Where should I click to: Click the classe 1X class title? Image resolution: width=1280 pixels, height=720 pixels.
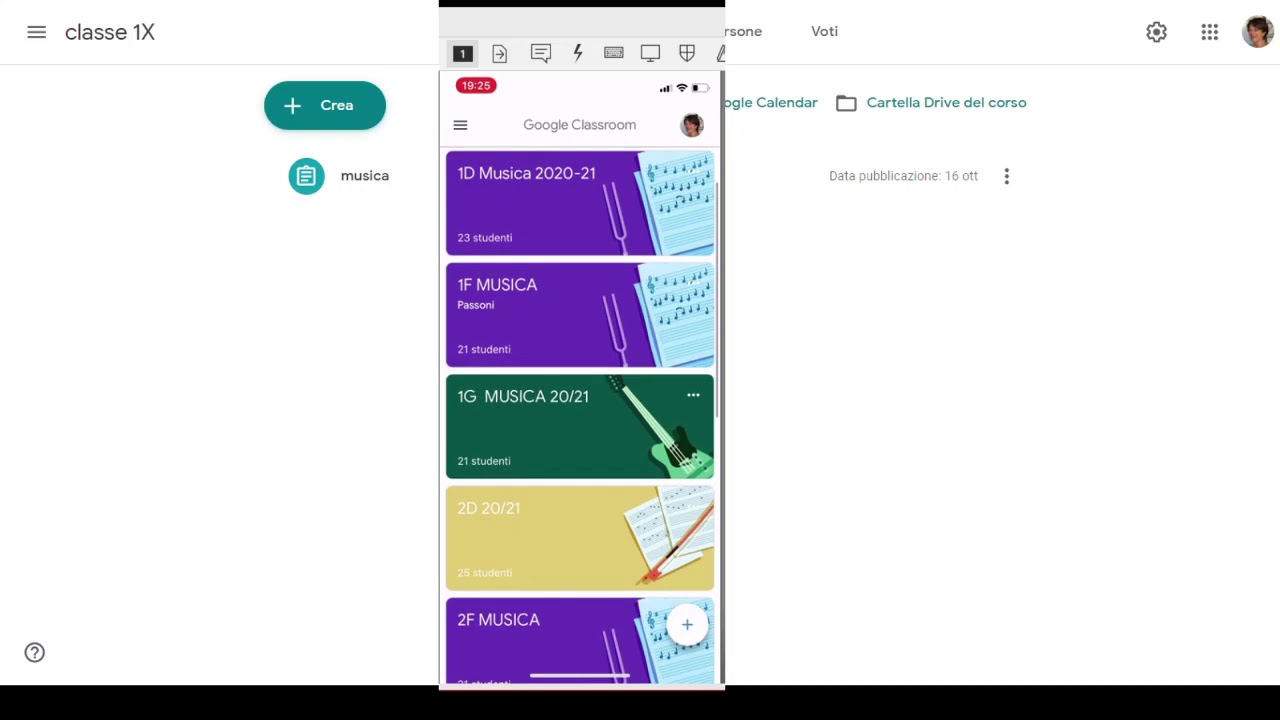click(110, 32)
